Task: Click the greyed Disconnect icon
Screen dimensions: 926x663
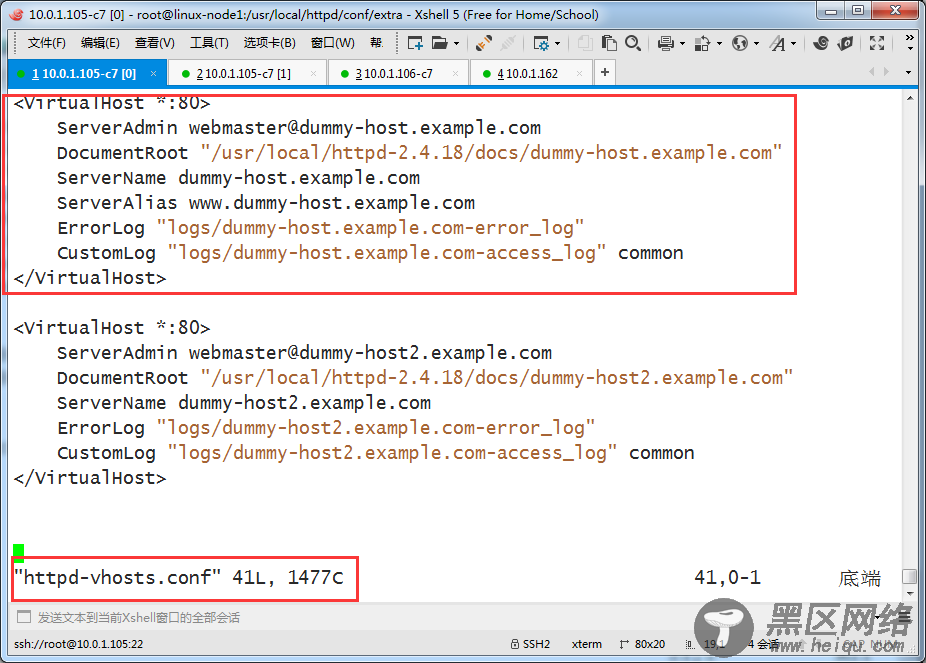Action: pos(507,43)
